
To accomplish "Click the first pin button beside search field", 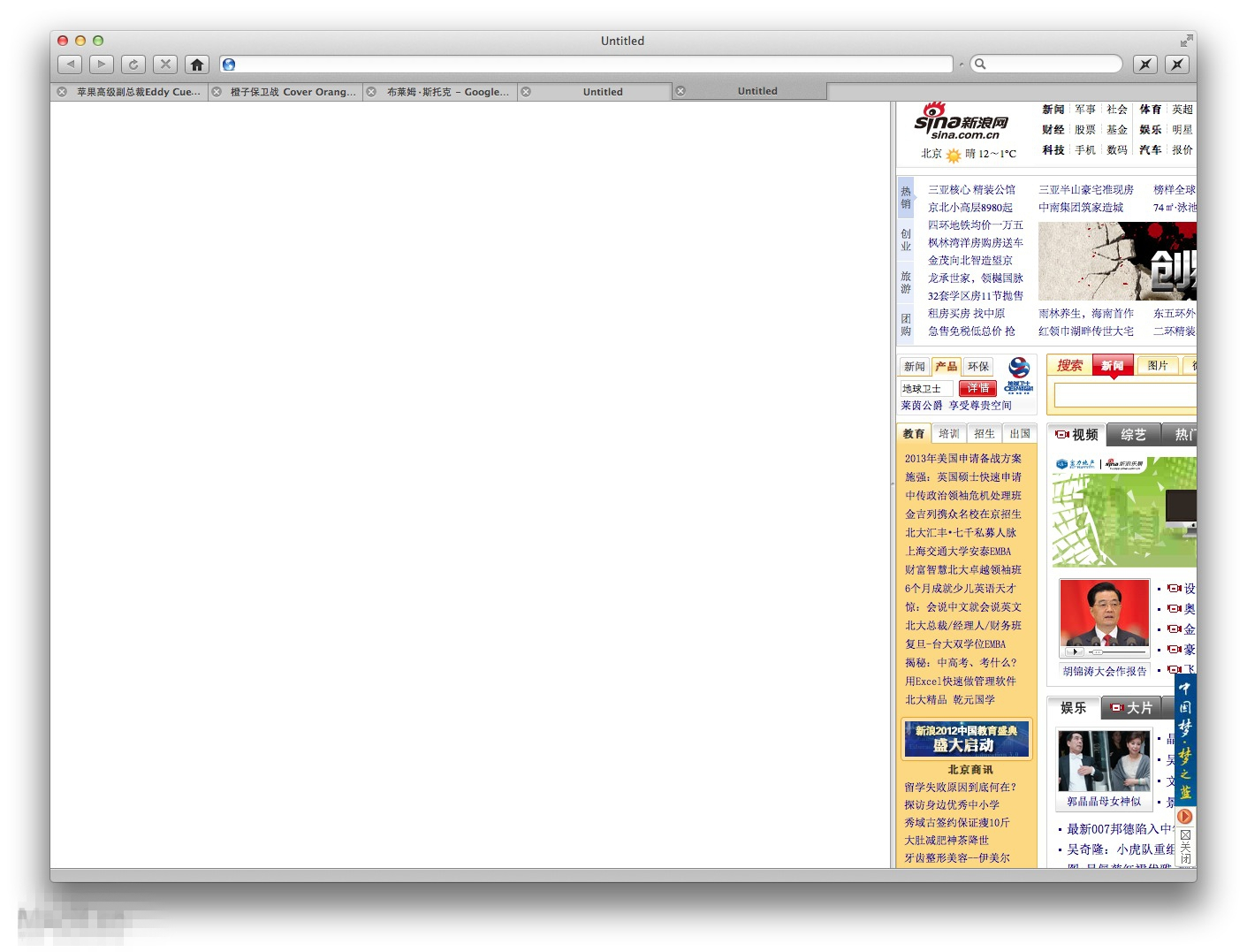I will pyautogui.click(x=1145, y=64).
